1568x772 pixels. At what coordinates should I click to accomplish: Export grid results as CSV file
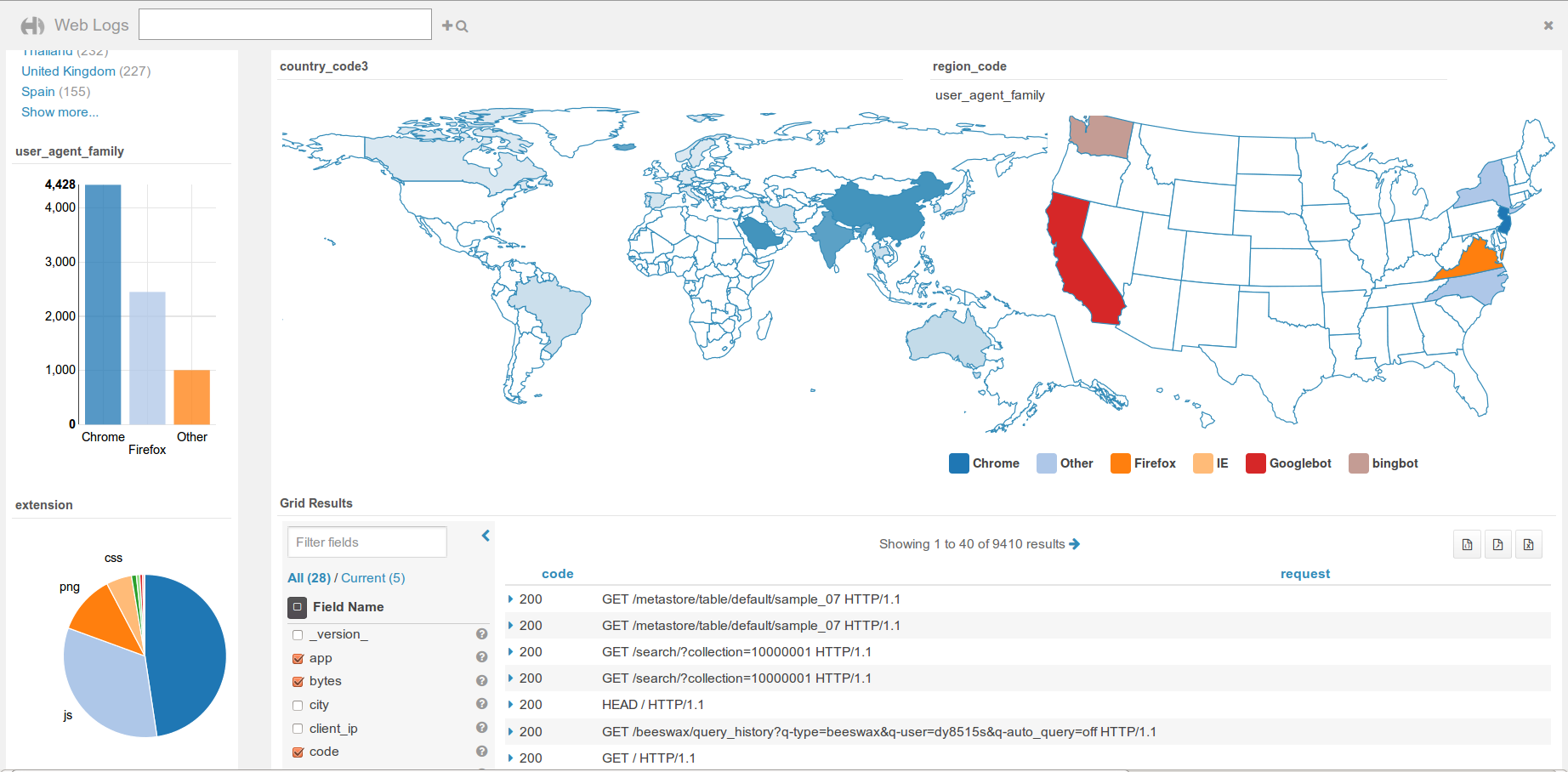[x=1497, y=544]
